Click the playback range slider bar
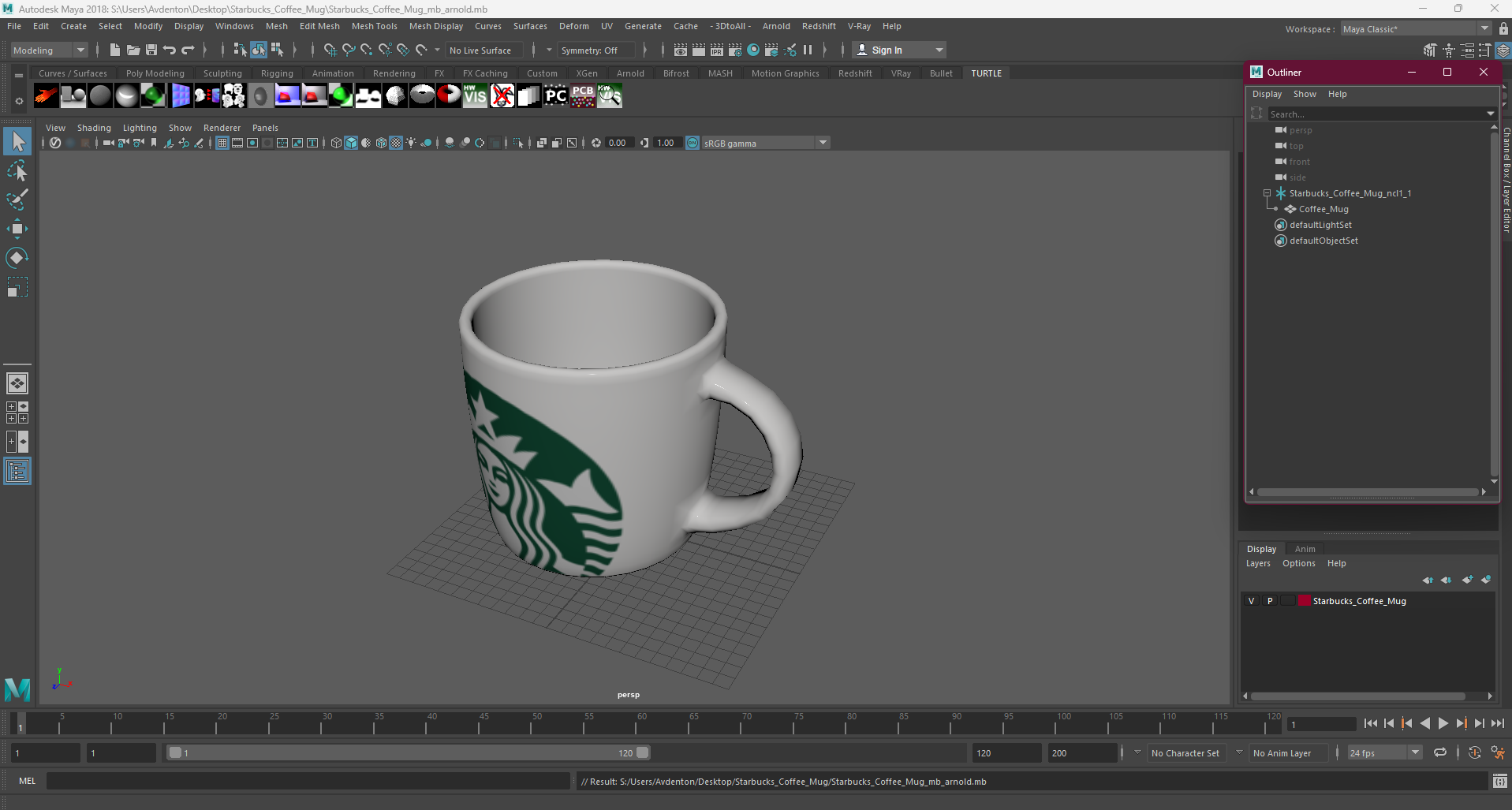This screenshot has width=1512, height=810. point(409,752)
